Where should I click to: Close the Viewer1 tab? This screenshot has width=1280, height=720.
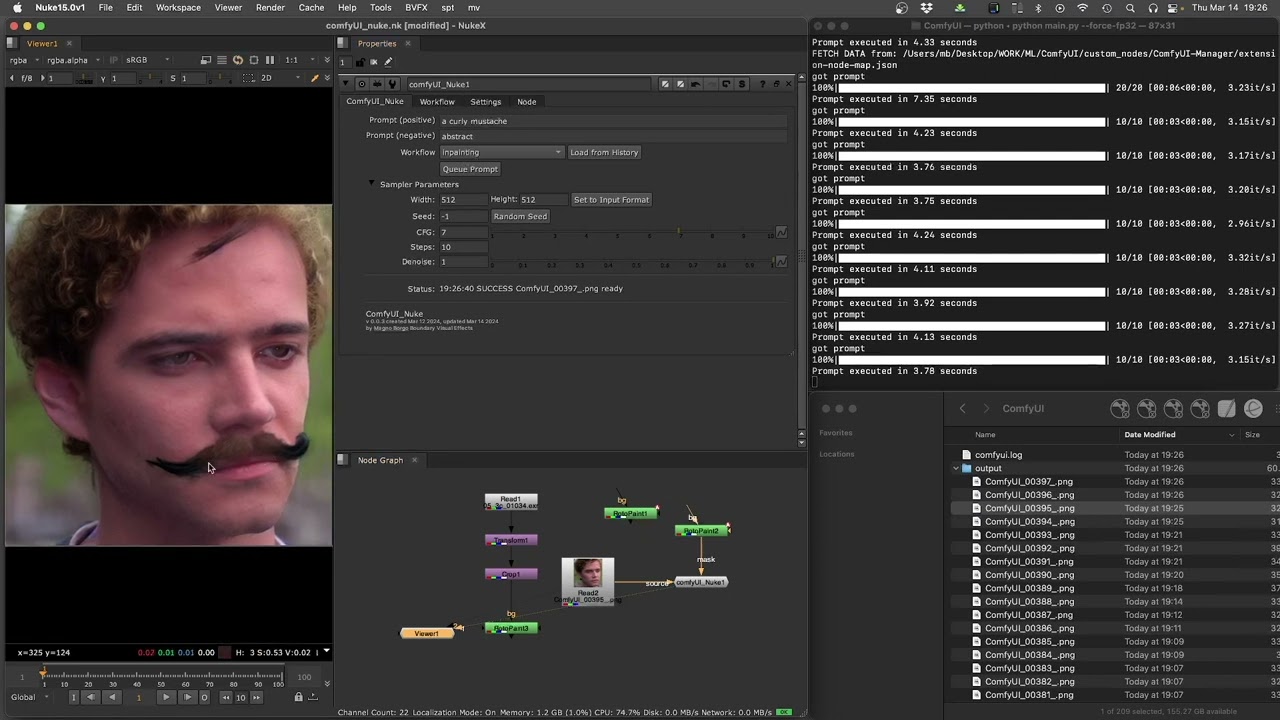69,43
